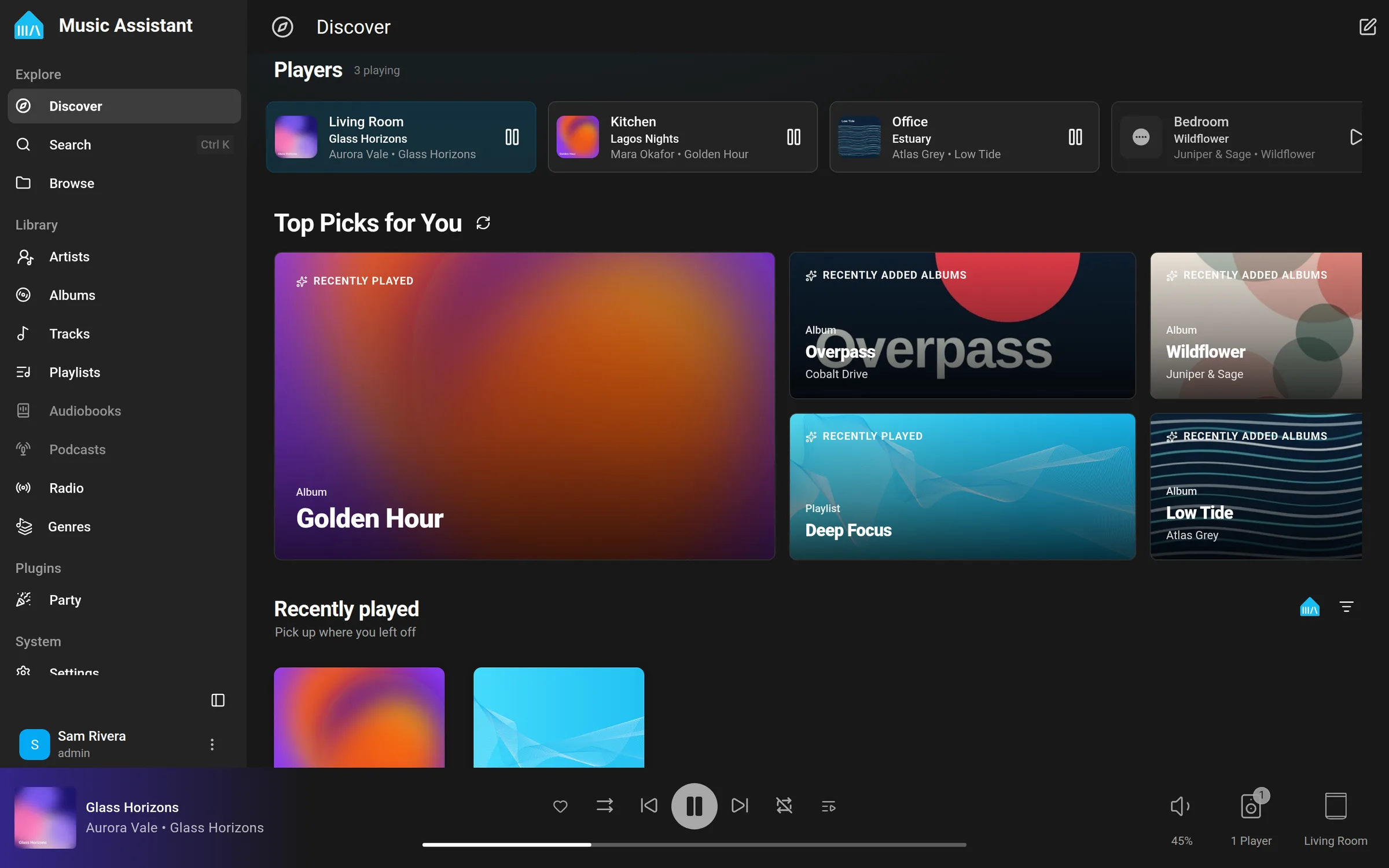Play the Bedroom player

click(1355, 137)
